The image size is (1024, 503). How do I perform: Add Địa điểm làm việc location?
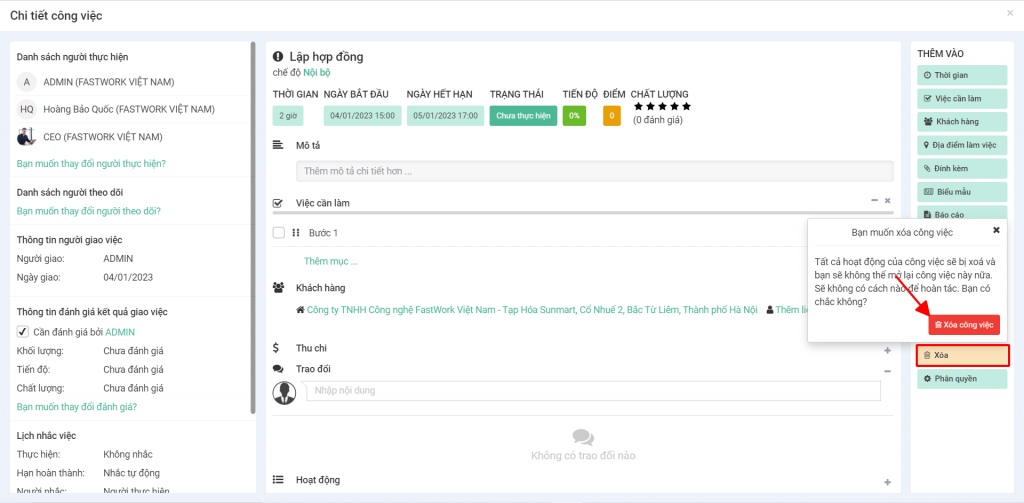(962, 144)
